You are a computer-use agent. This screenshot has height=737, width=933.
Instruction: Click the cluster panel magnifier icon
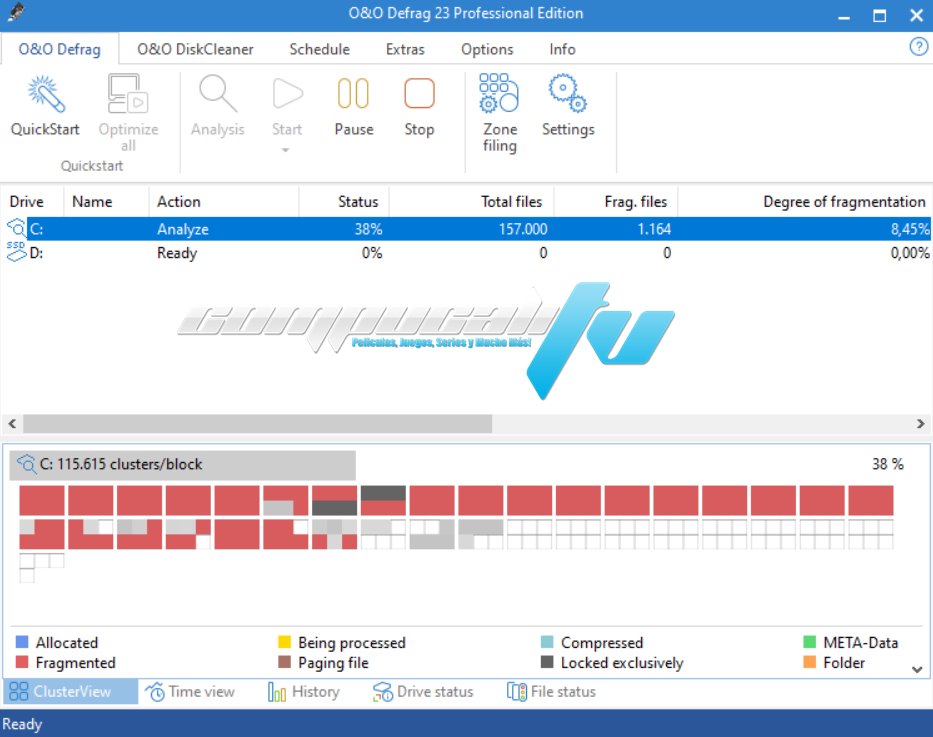26,464
